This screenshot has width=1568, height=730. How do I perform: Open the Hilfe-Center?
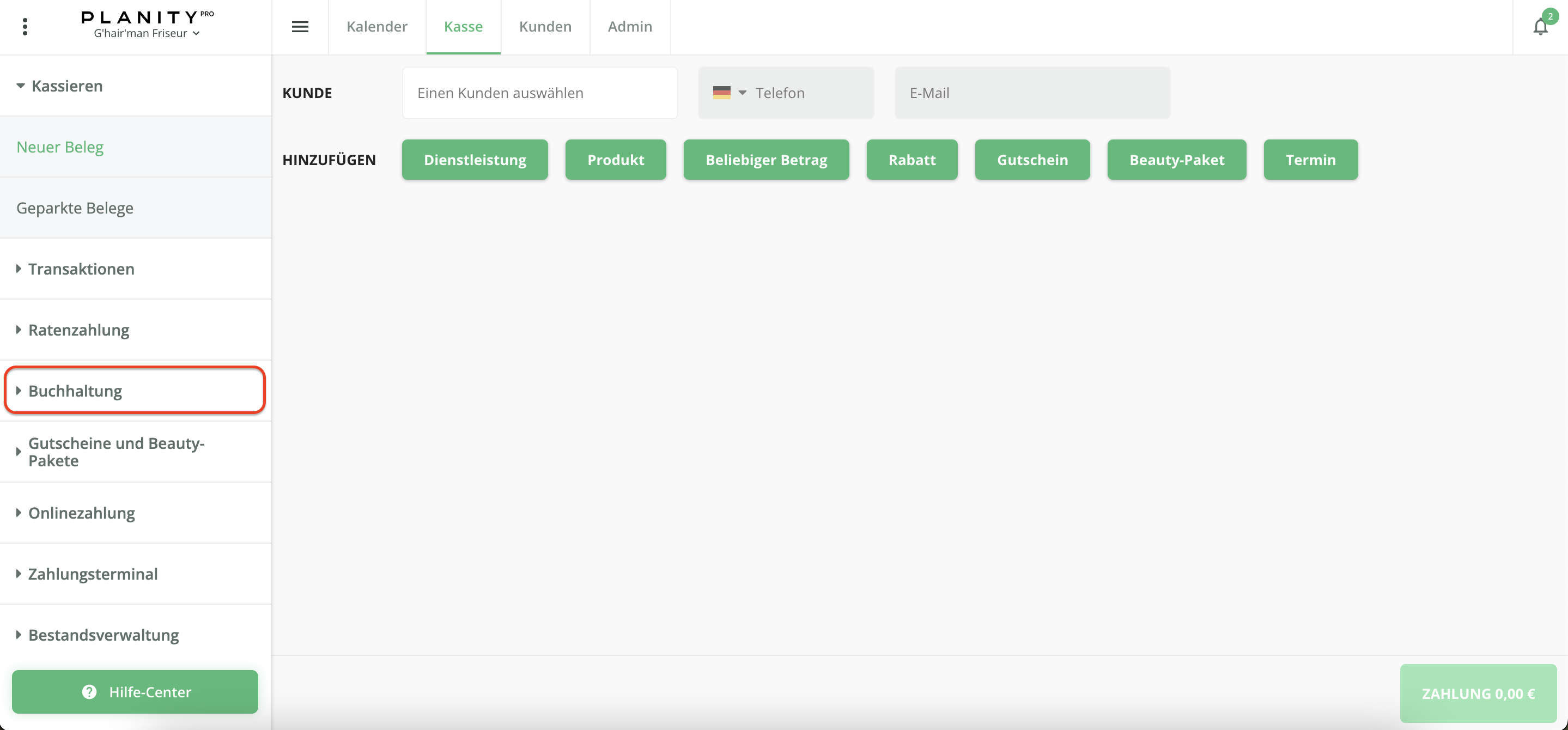pyautogui.click(x=135, y=692)
